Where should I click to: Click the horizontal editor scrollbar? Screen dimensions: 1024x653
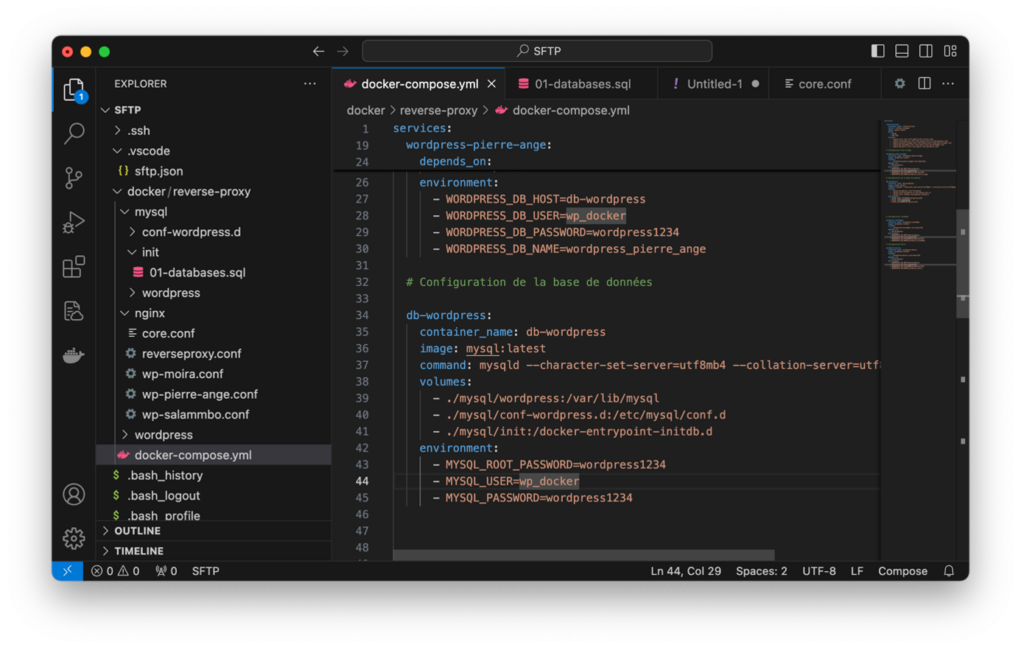[583, 555]
